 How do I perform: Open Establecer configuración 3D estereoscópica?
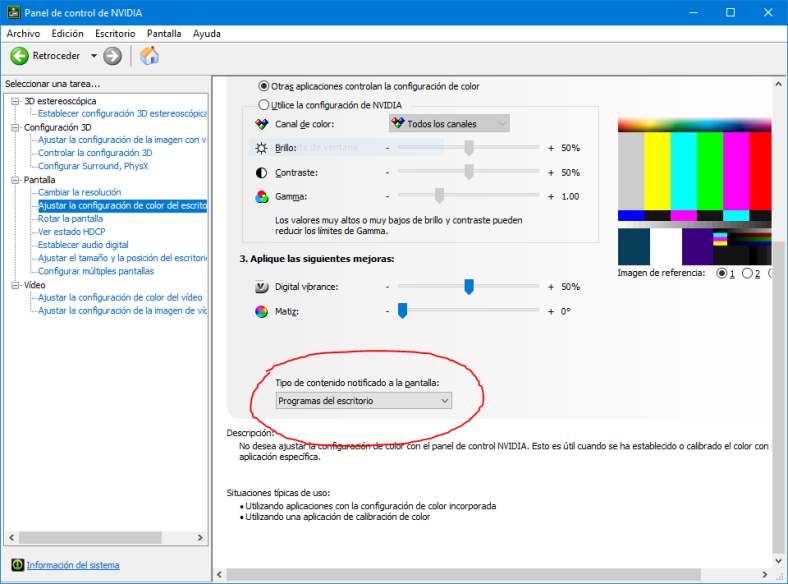click(122, 114)
